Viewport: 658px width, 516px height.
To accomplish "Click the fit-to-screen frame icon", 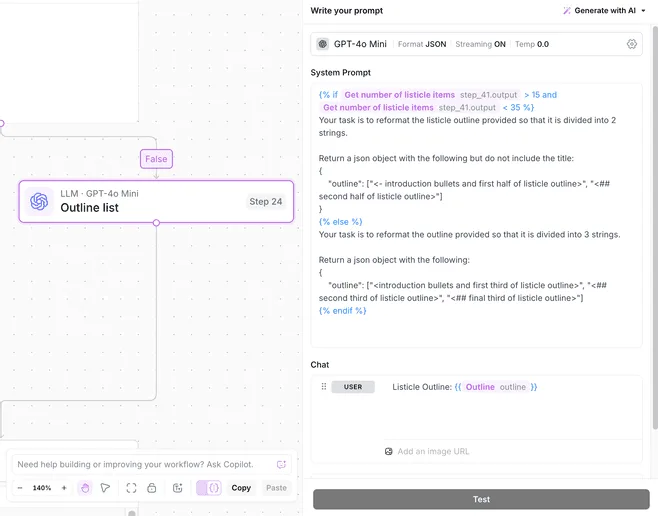I will (131, 488).
